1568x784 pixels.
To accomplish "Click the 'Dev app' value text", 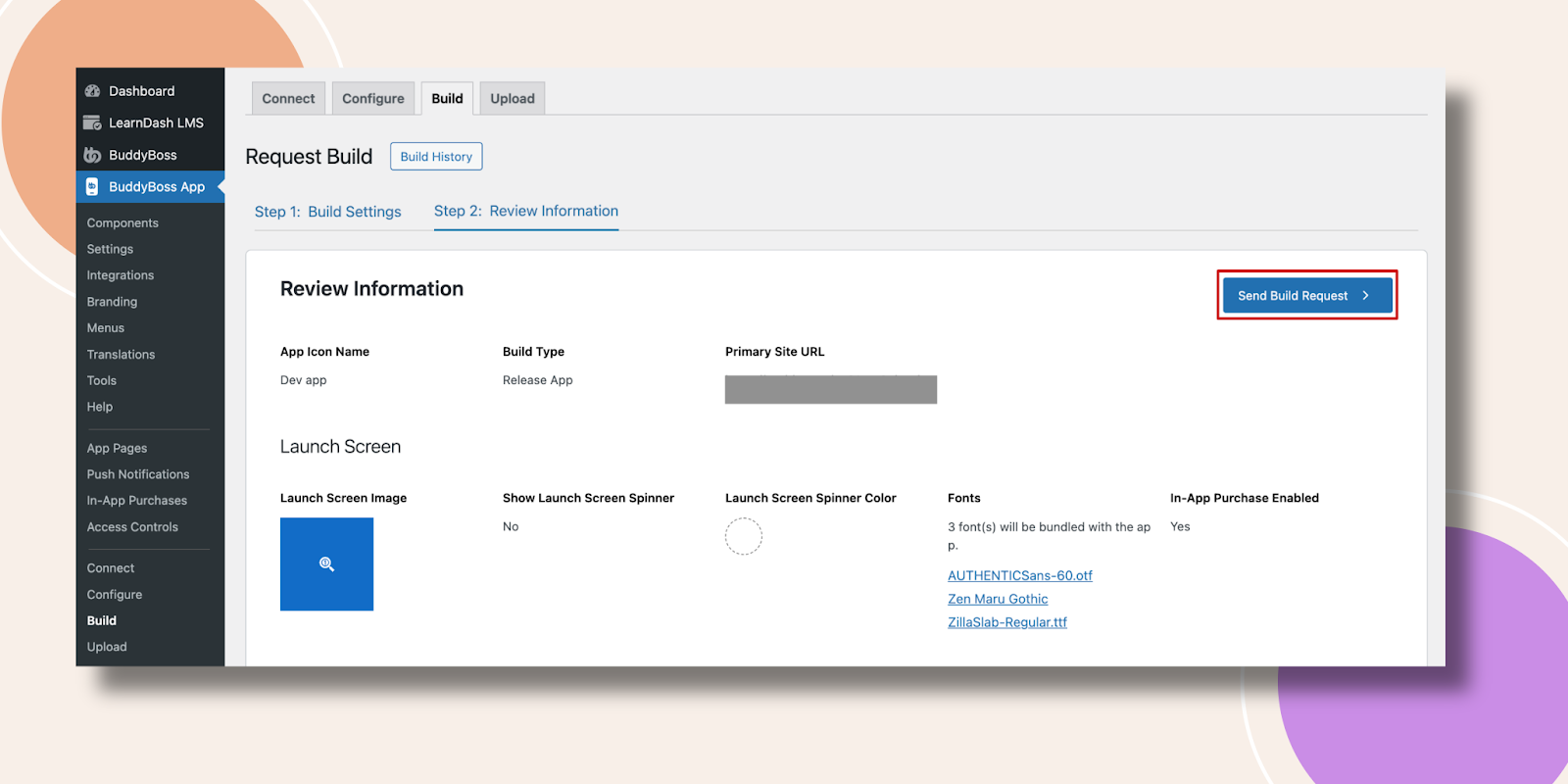I will coord(304,380).
